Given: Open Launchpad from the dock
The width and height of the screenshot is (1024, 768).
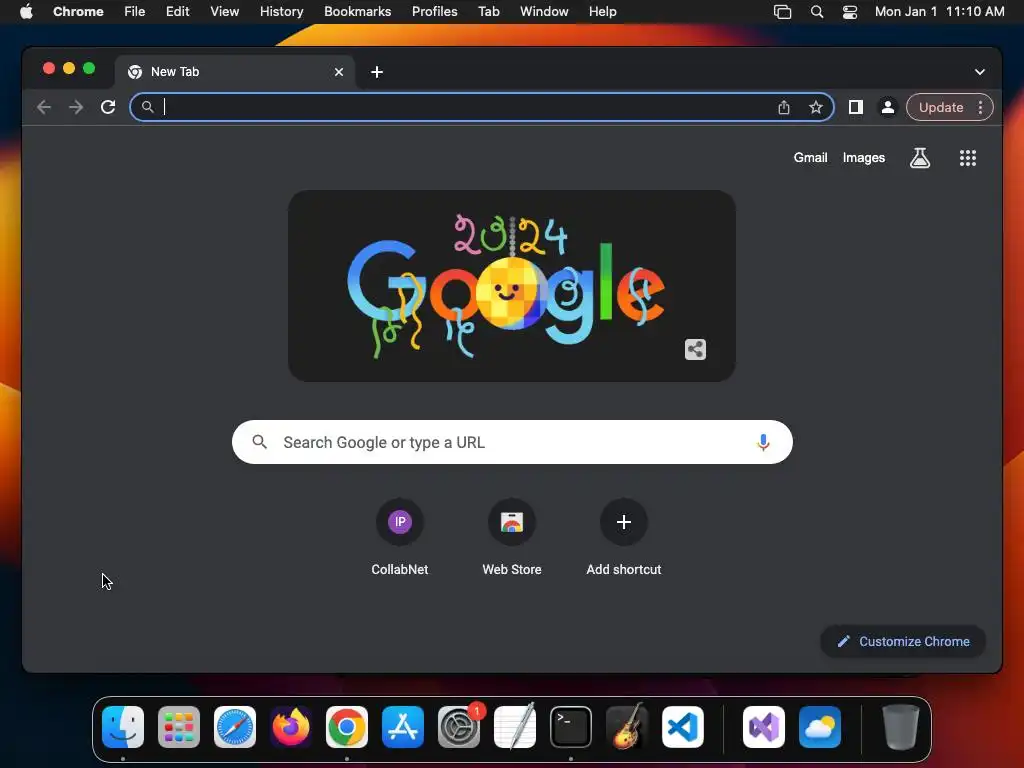Looking at the screenshot, I should (179, 727).
